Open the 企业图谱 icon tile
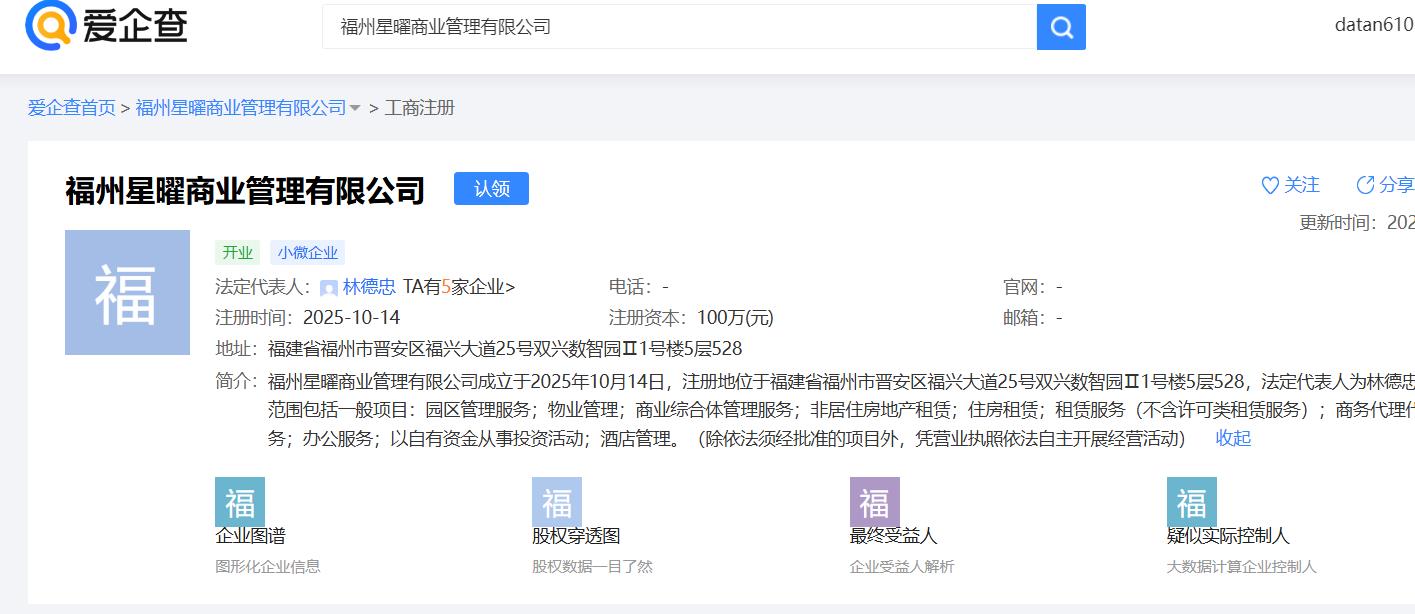Viewport: 1415px width, 614px height. (x=240, y=502)
